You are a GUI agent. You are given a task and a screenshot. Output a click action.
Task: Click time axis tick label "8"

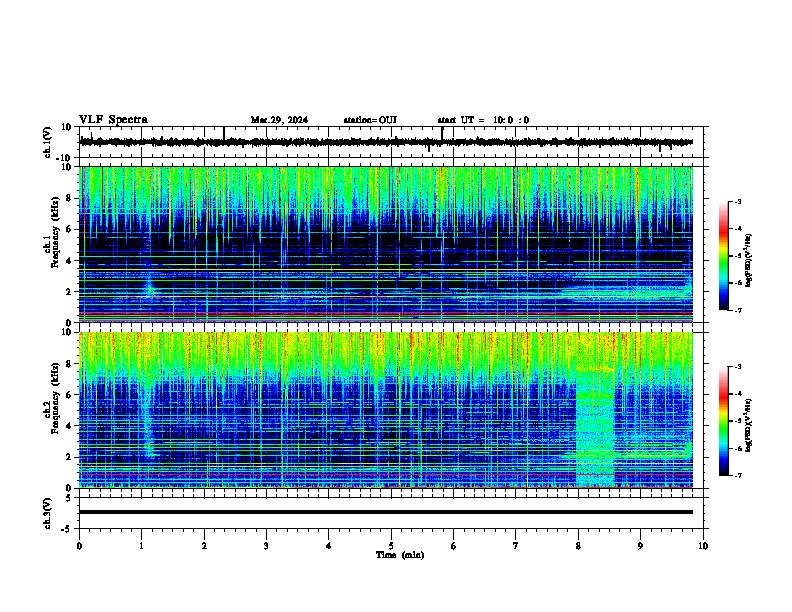(578, 546)
